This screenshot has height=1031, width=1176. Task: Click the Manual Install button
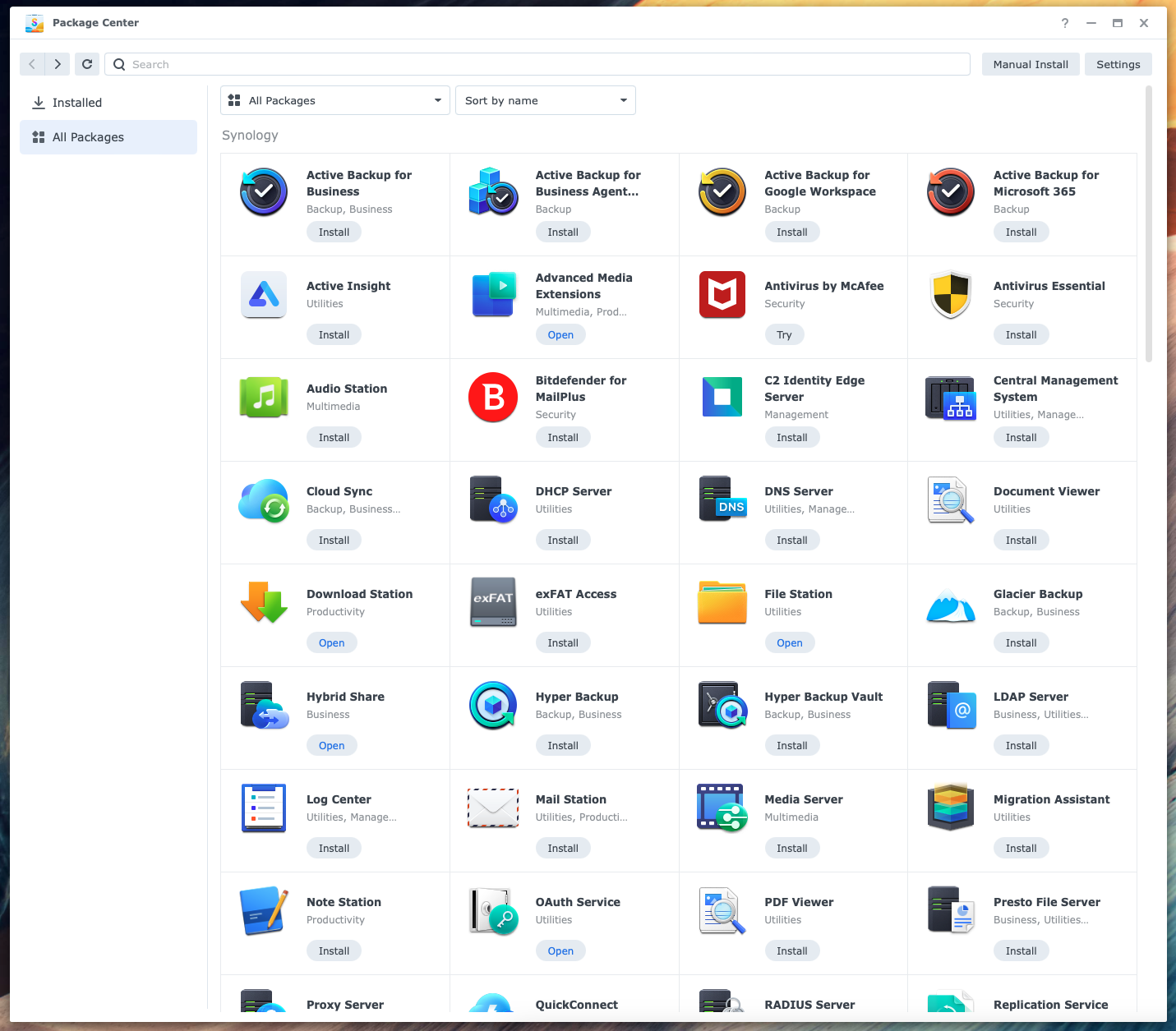[1031, 64]
